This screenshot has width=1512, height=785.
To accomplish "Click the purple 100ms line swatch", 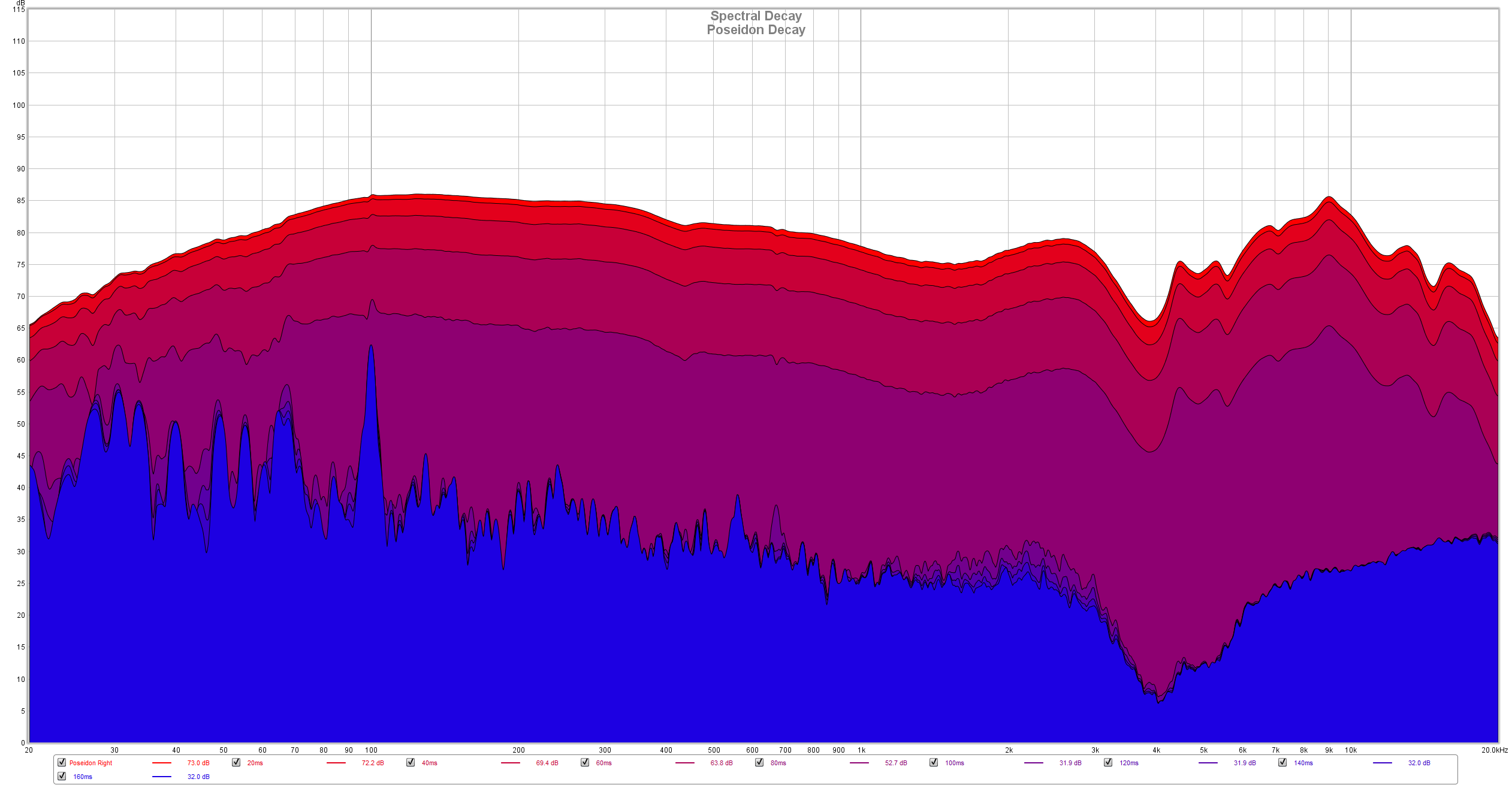I will pyautogui.click(x=1034, y=763).
